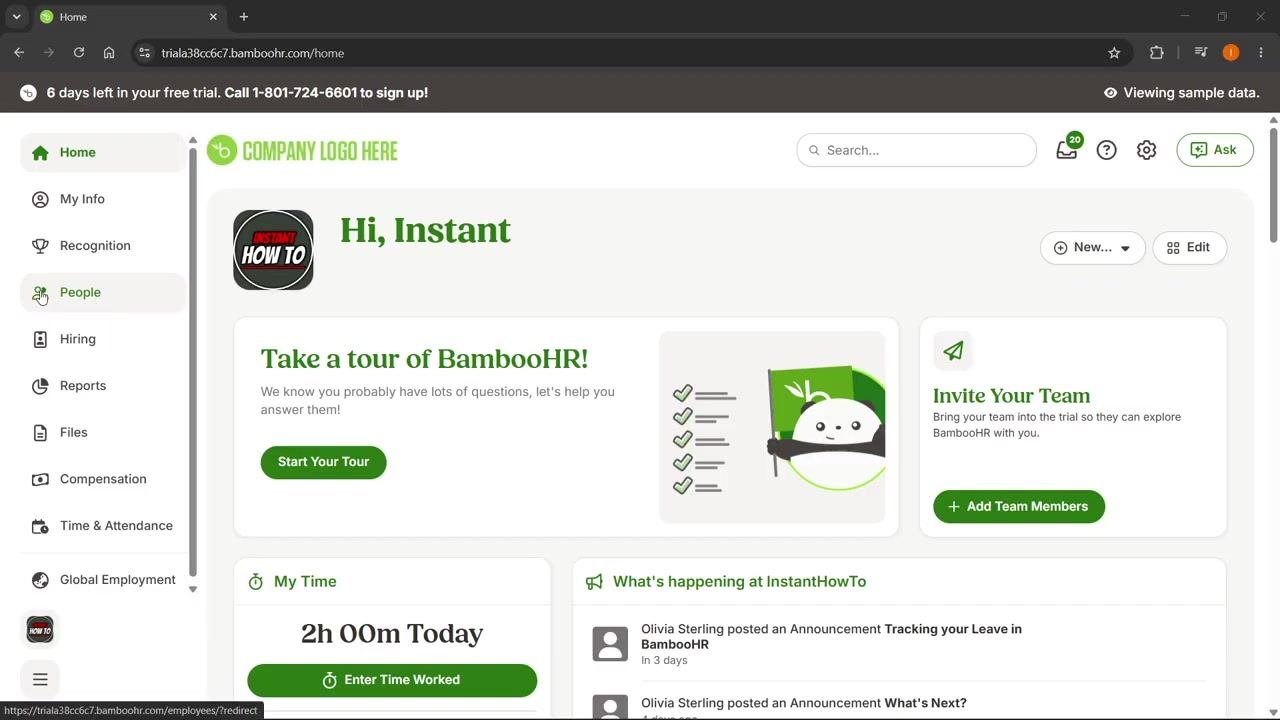This screenshot has height=720, width=1280.
Task: Expand the New... dropdown
Action: tap(1093, 248)
